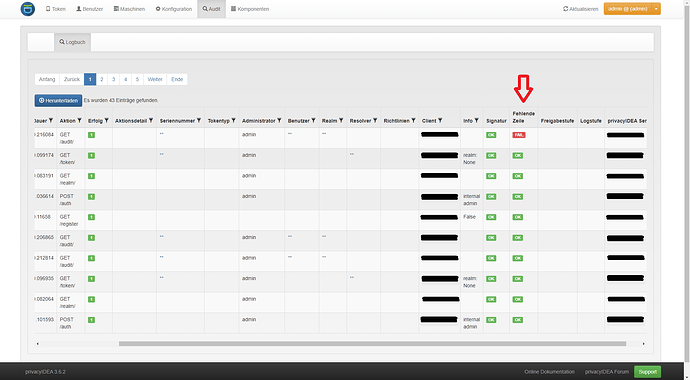Image resolution: width=690 pixels, height=380 pixels.
Task: Click the Herunterladen download button
Action: pos(58,100)
